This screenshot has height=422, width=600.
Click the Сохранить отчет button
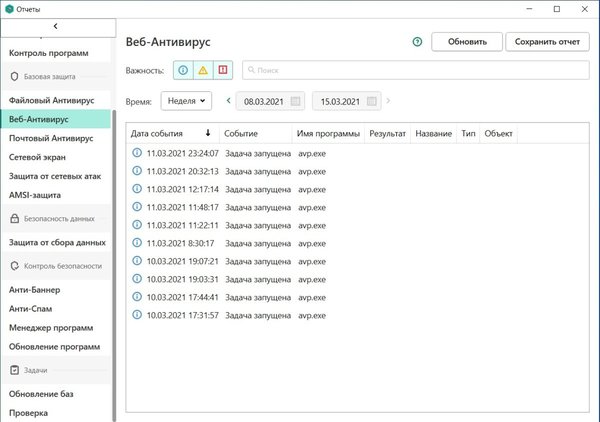(x=545, y=42)
